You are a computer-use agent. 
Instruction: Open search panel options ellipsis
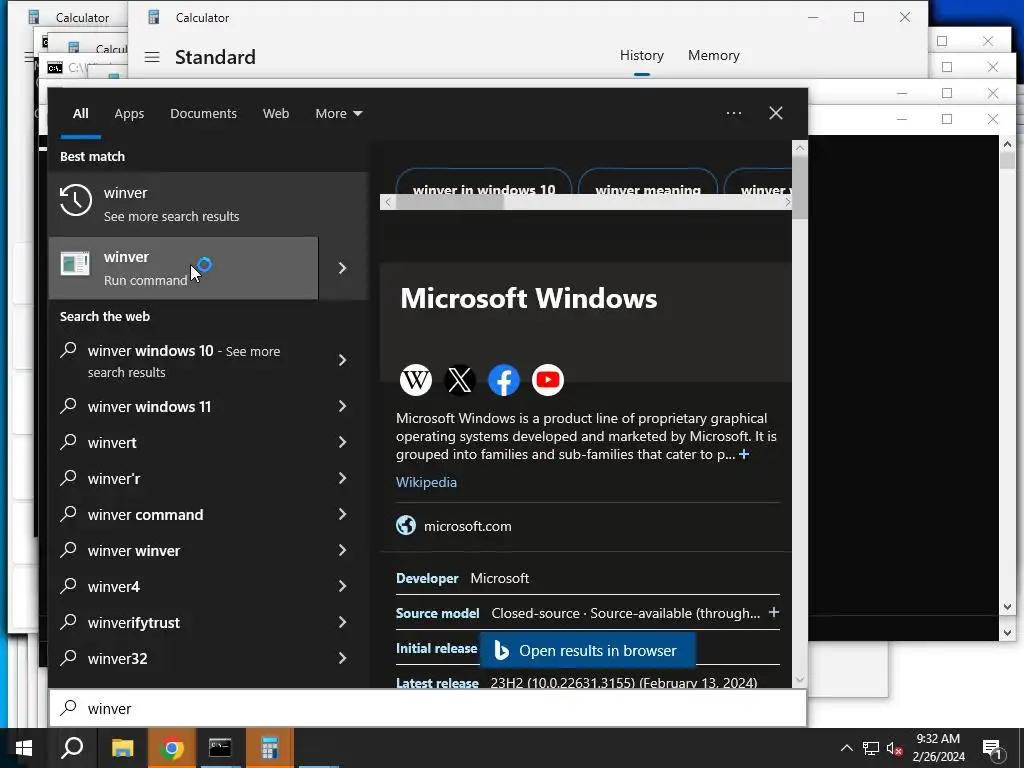[x=734, y=113]
